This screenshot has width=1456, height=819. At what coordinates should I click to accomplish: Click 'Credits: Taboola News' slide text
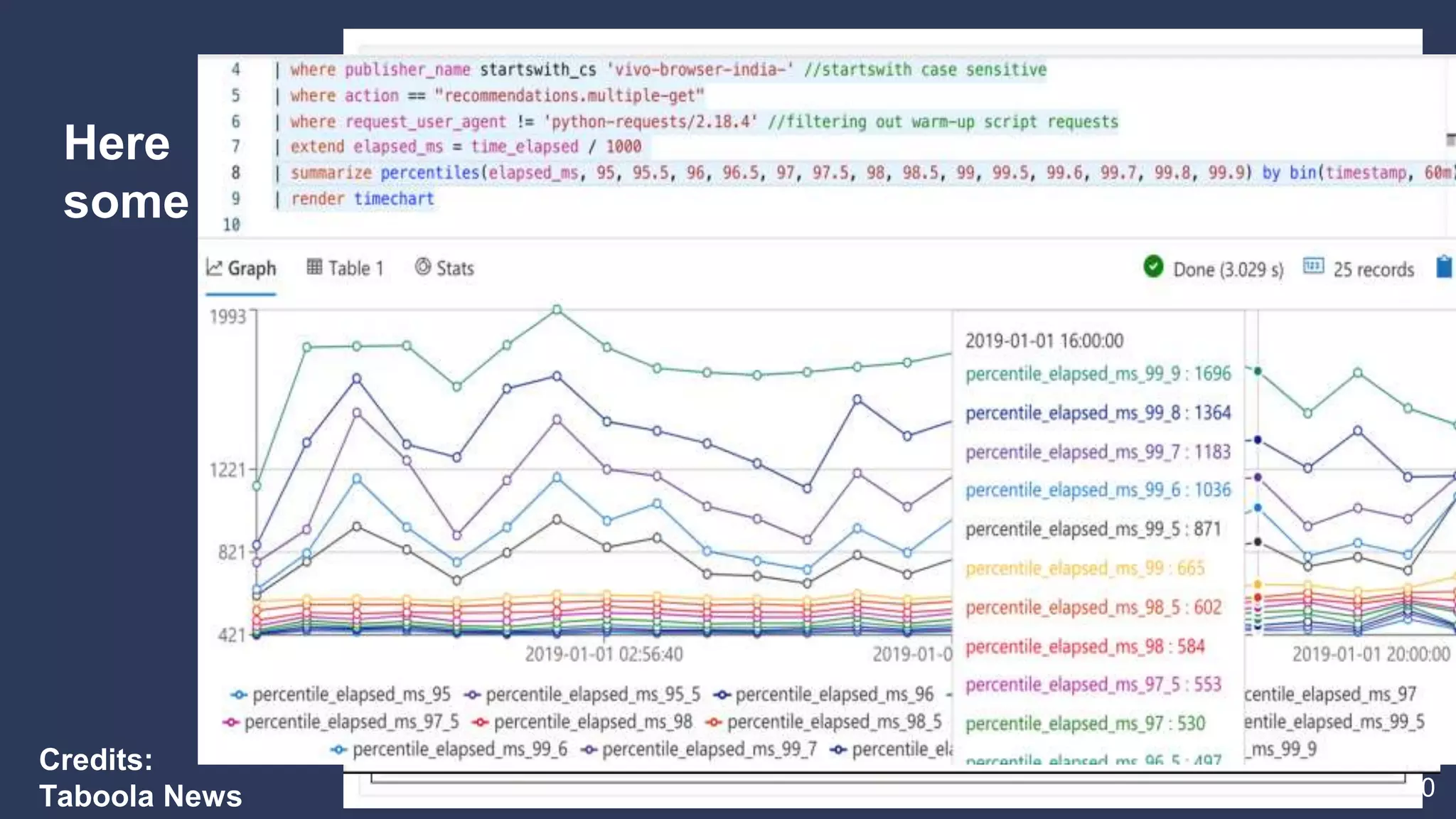tap(141, 778)
